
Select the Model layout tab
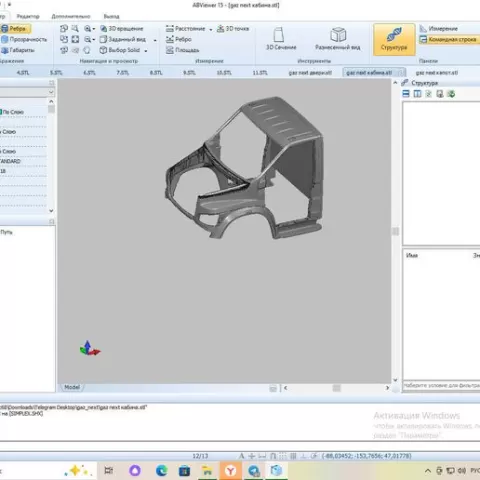click(72, 387)
